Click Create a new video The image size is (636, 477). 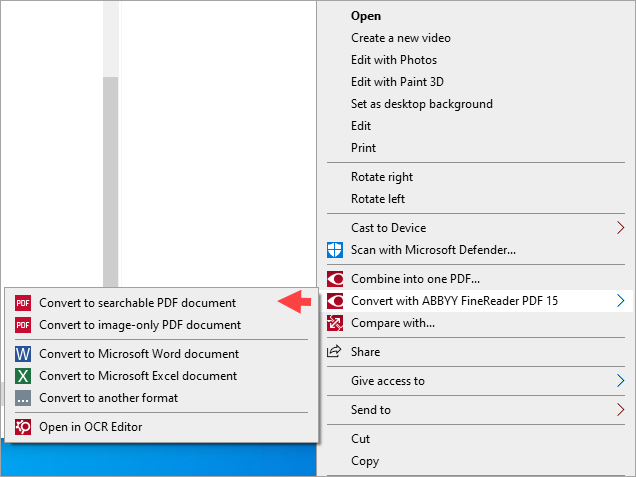400,38
